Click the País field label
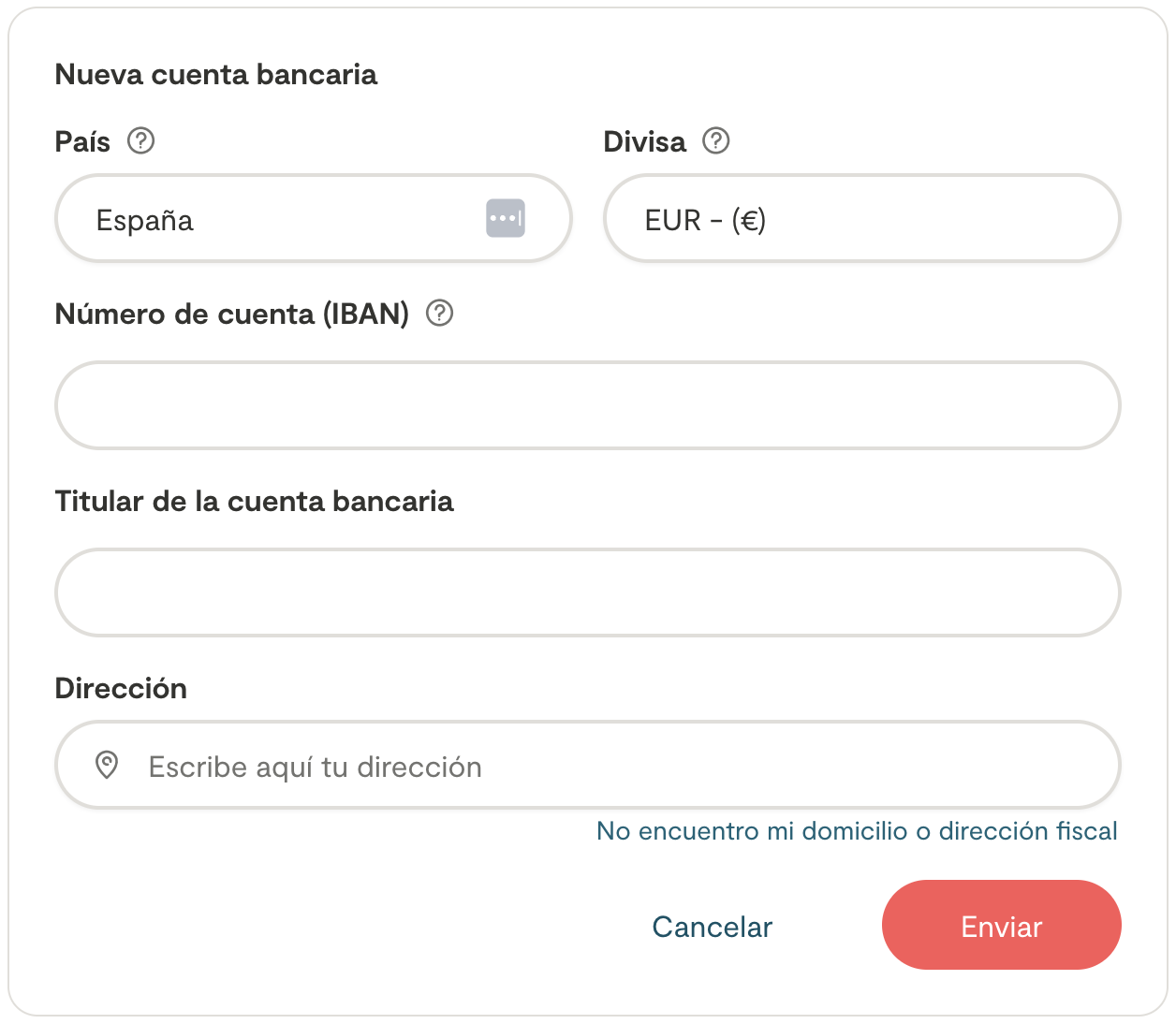The image size is (1176, 1024). point(82,142)
